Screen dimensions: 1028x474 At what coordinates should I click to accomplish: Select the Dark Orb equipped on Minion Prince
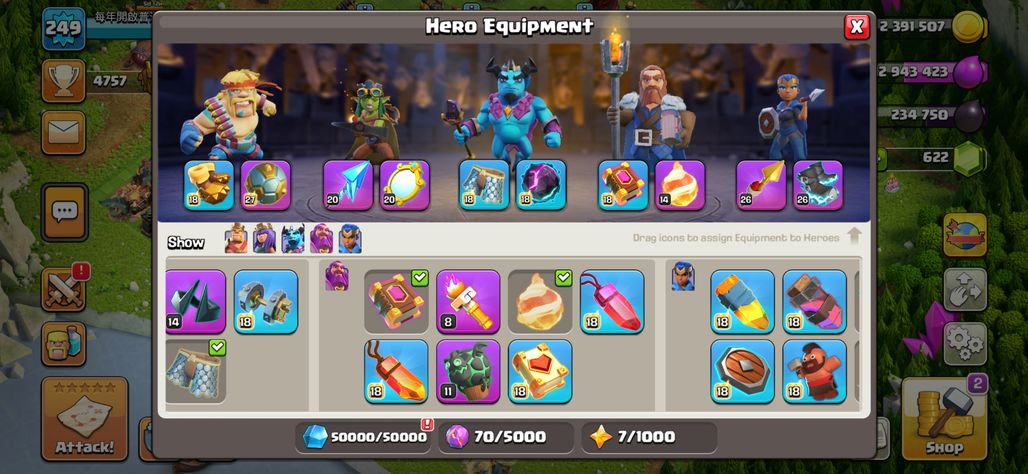coord(541,185)
